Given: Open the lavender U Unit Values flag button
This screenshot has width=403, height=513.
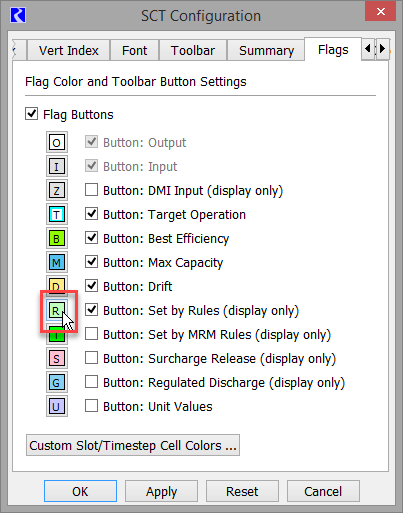Looking at the screenshot, I should coord(57,406).
